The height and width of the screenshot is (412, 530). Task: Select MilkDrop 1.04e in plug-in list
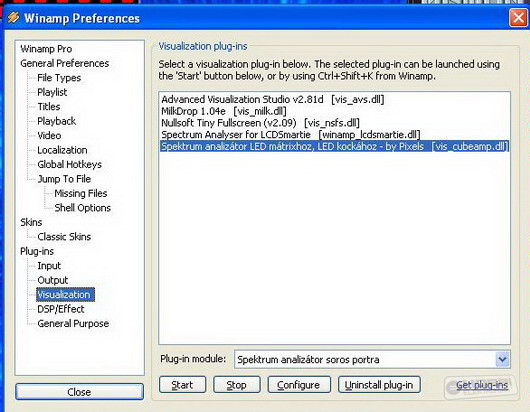coord(224,111)
